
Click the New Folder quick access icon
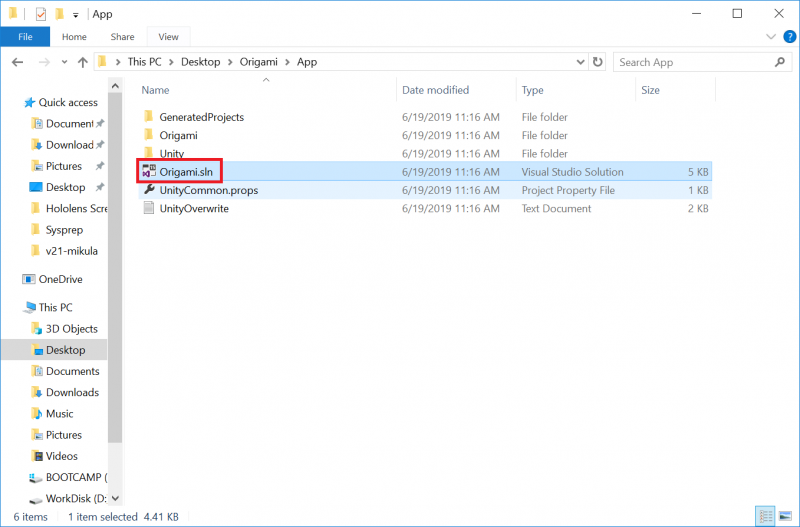point(59,14)
